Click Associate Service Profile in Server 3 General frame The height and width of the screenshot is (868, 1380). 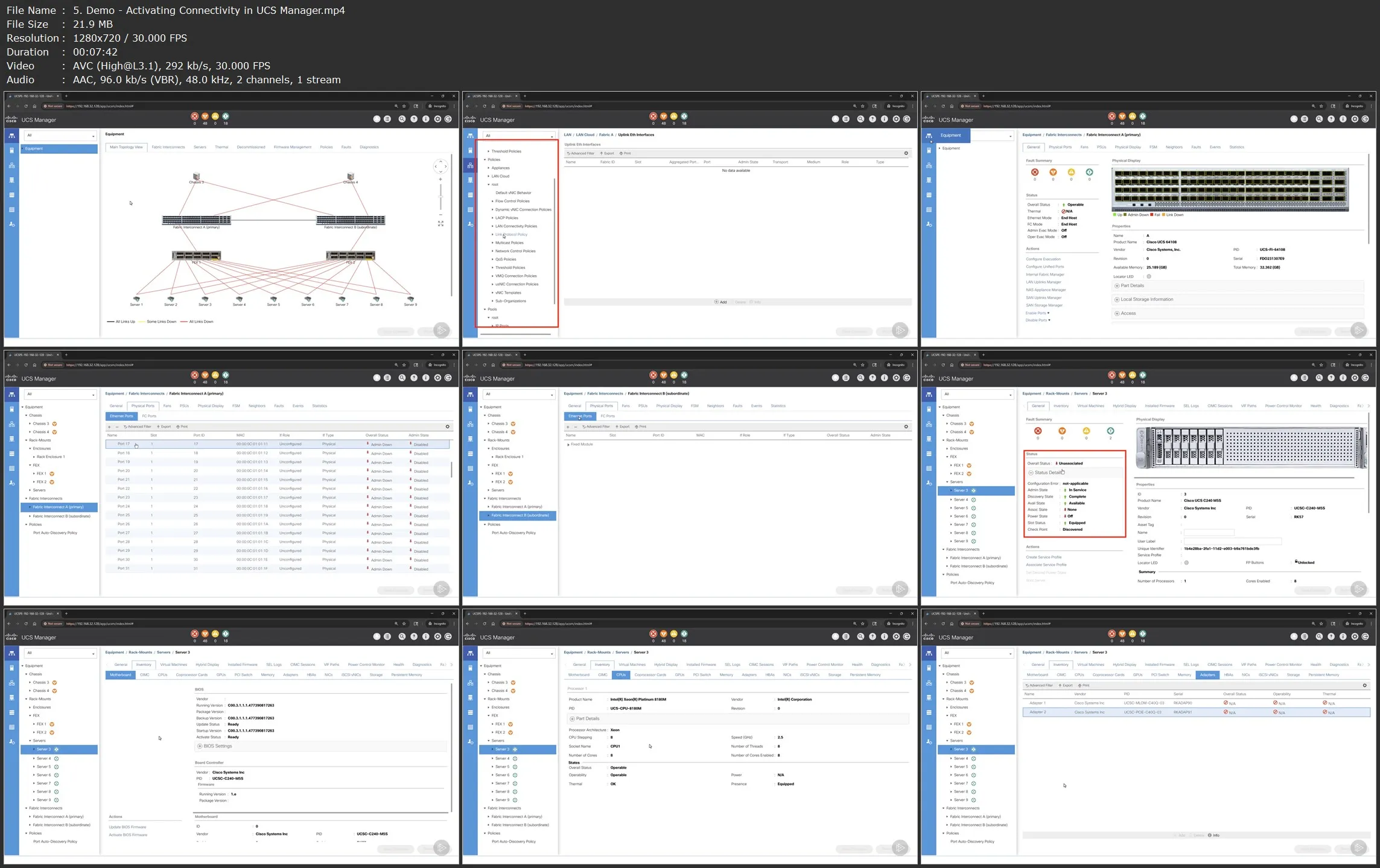click(x=1046, y=565)
